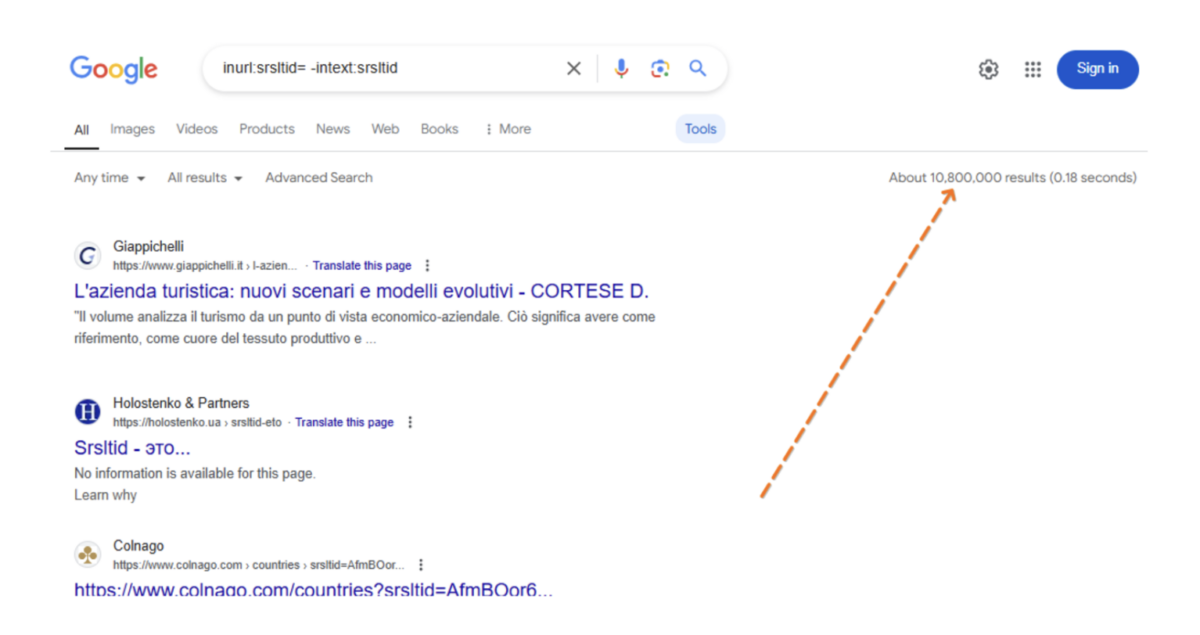The width and height of the screenshot is (1200, 635).
Task: Start a voice search with the microphone
Action: [x=620, y=68]
